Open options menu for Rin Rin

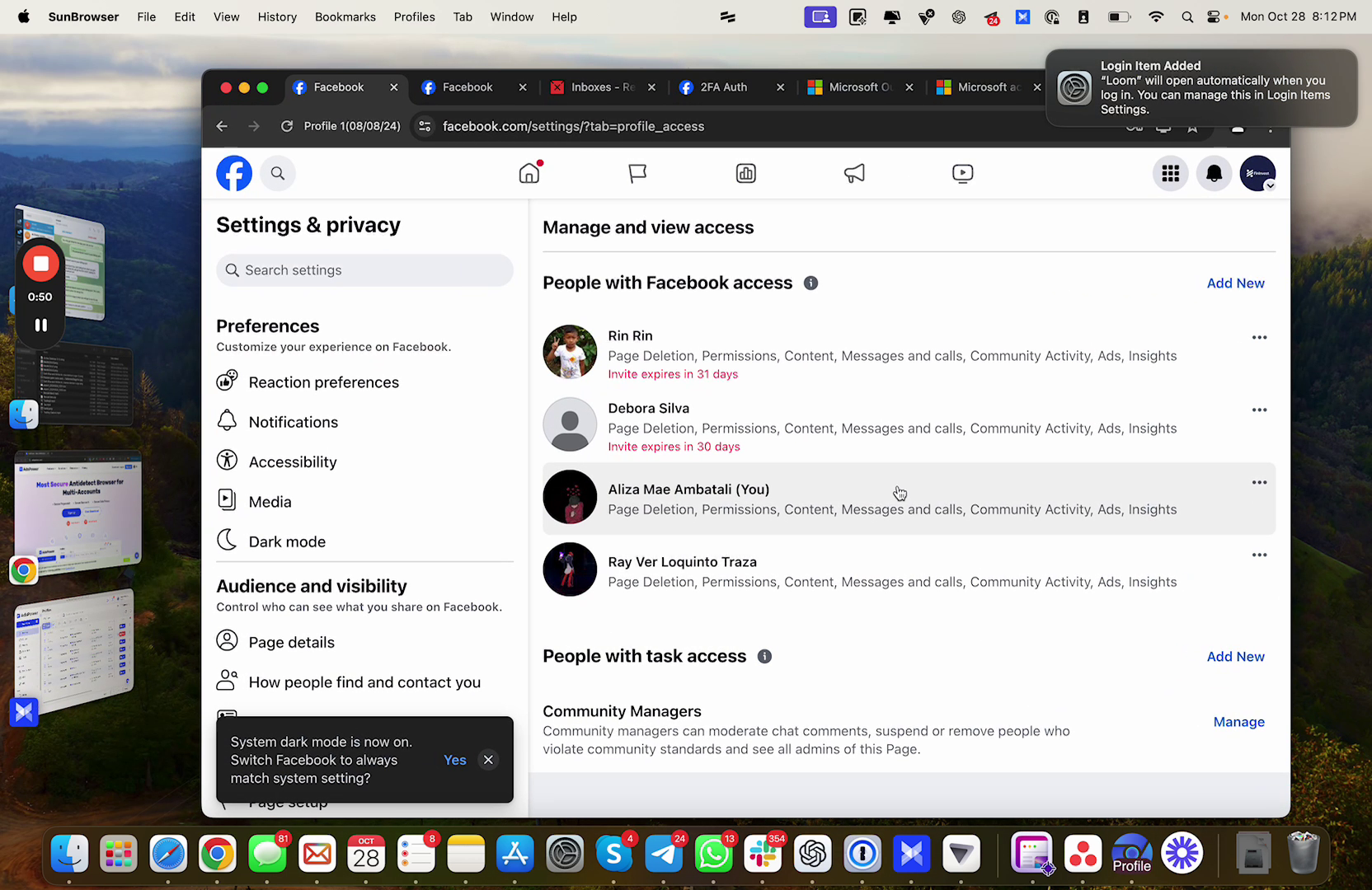pyautogui.click(x=1259, y=337)
